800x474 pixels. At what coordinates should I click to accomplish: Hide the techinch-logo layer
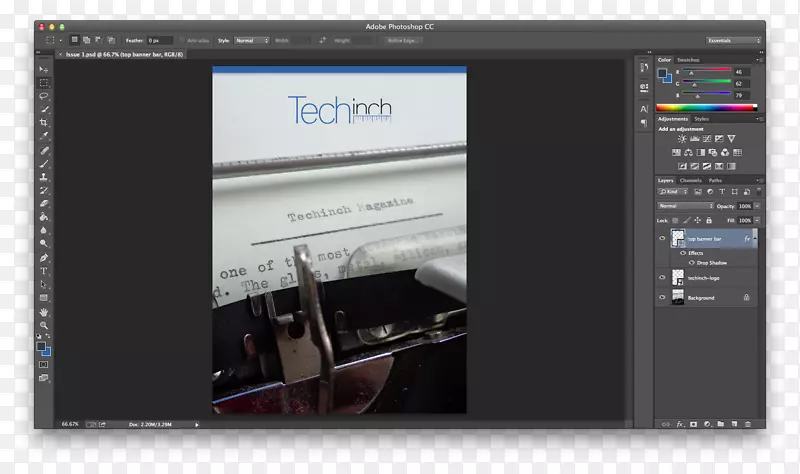point(662,278)
